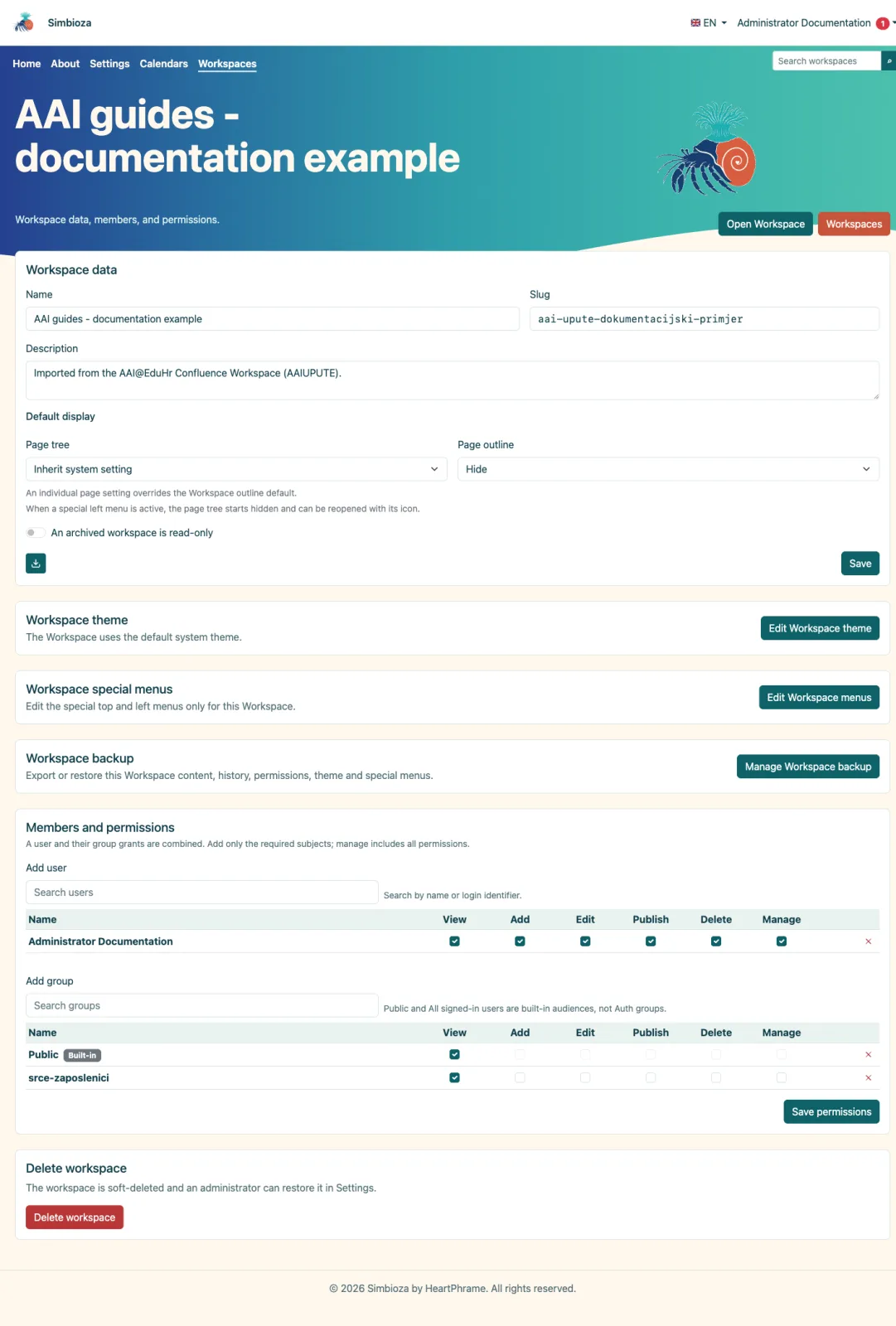The height and width of the screenshot is (1326, 896).
Task: Click the Simbioza brand name link
Action: [70, 23]
